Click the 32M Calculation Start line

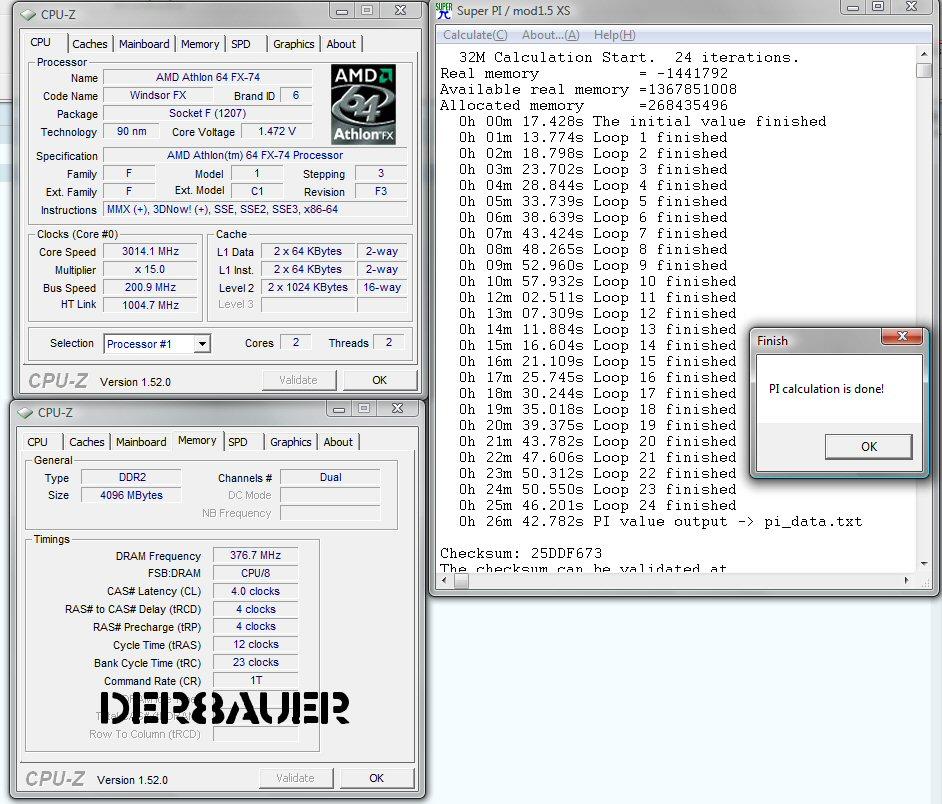(629, 58)
